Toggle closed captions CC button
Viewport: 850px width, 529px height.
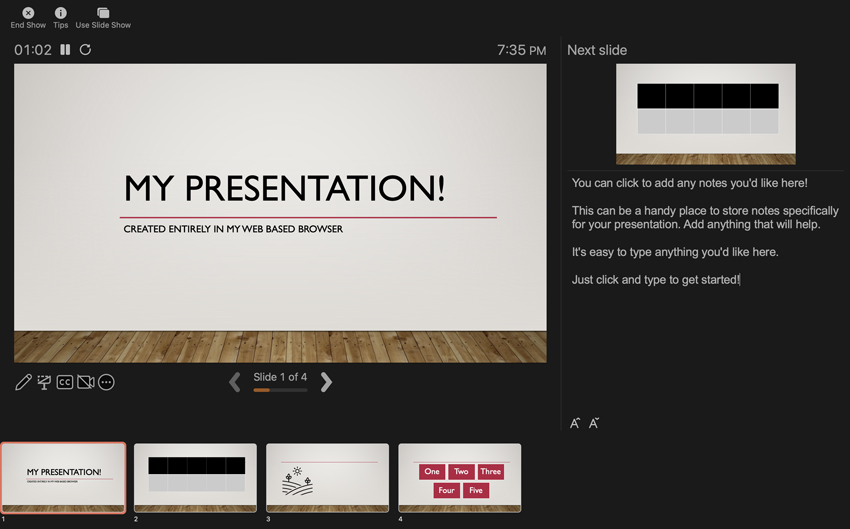pos(65,382)
